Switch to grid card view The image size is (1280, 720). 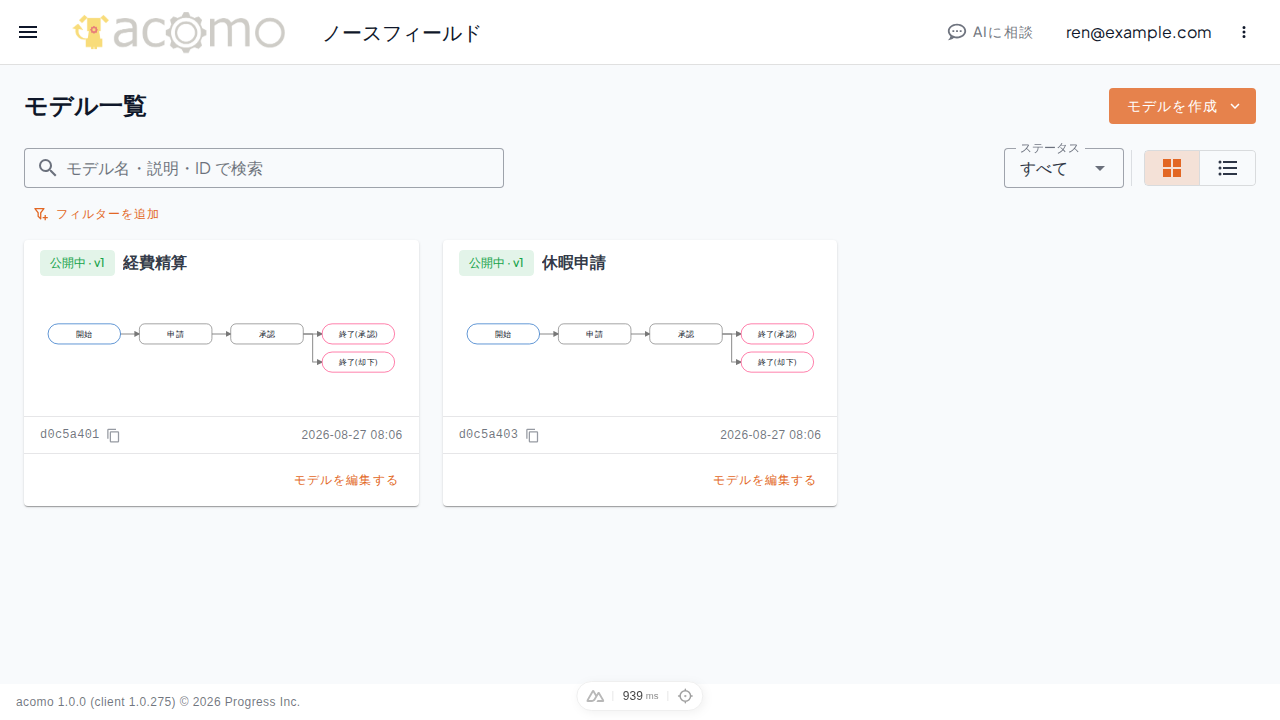pos(1172,168)
